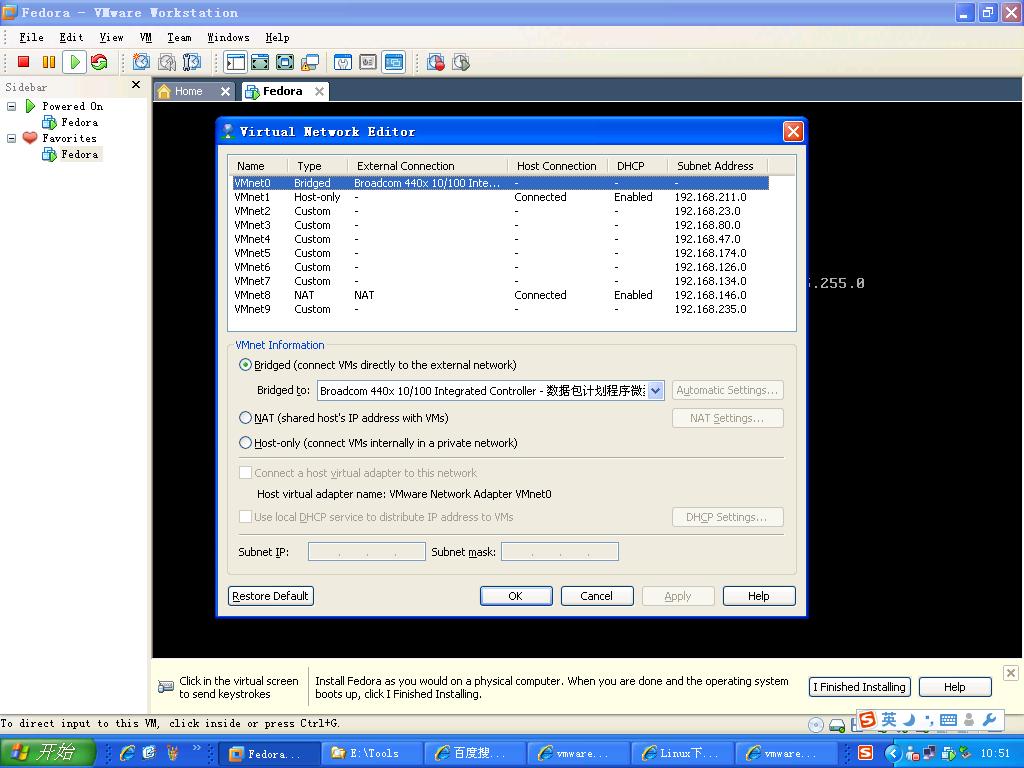The width and height of the screenshot is (1024, 768).
Task: Click OK in Virtual Network Editor
Action: point(516,596)
